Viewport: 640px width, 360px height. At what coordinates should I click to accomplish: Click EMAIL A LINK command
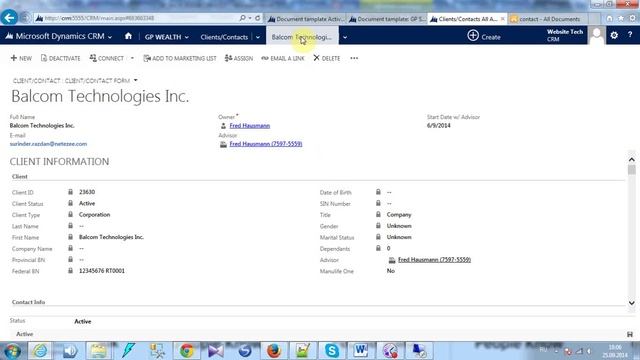pos(283,58)
